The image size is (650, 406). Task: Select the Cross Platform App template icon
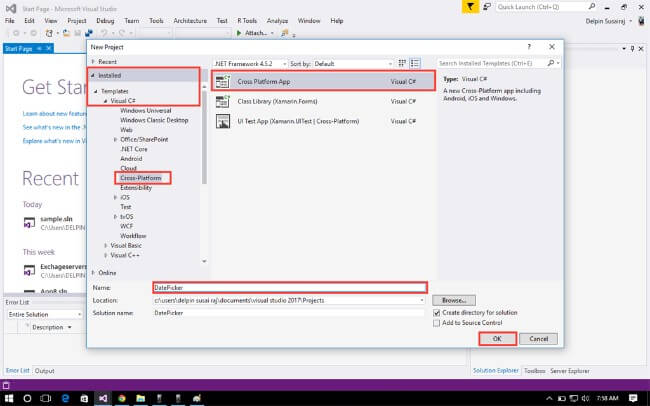pos(223,81)
